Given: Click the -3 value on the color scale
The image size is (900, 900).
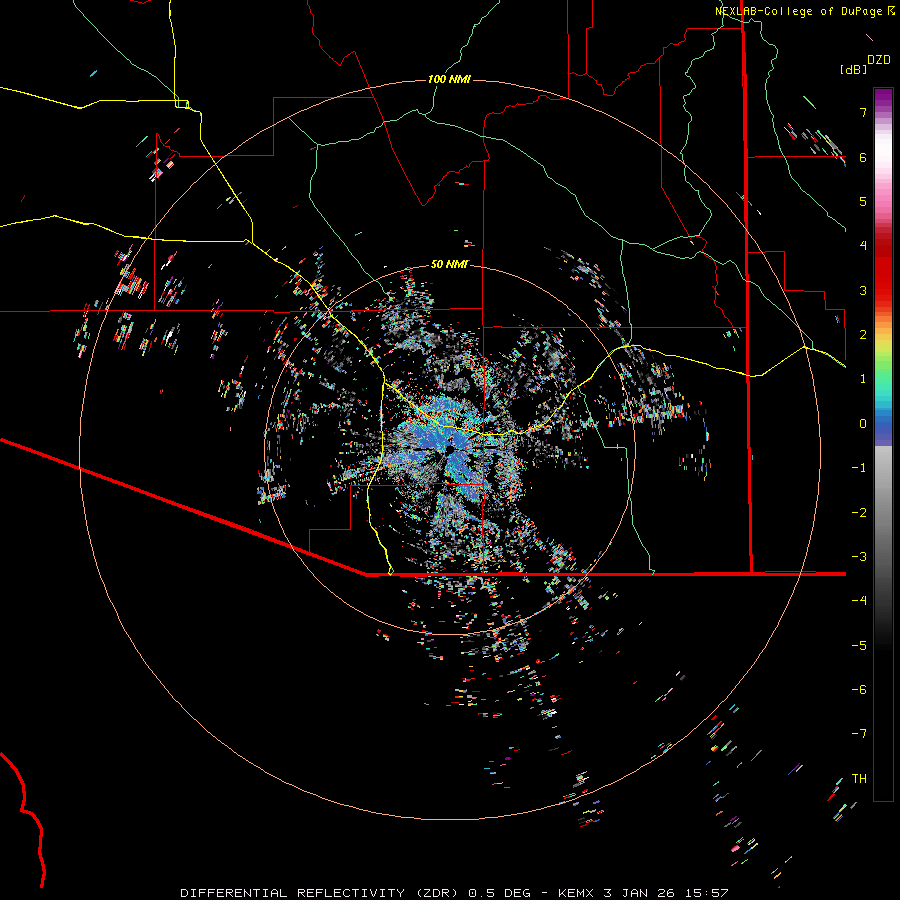Looking at the screenshot, I should (859, 557).
